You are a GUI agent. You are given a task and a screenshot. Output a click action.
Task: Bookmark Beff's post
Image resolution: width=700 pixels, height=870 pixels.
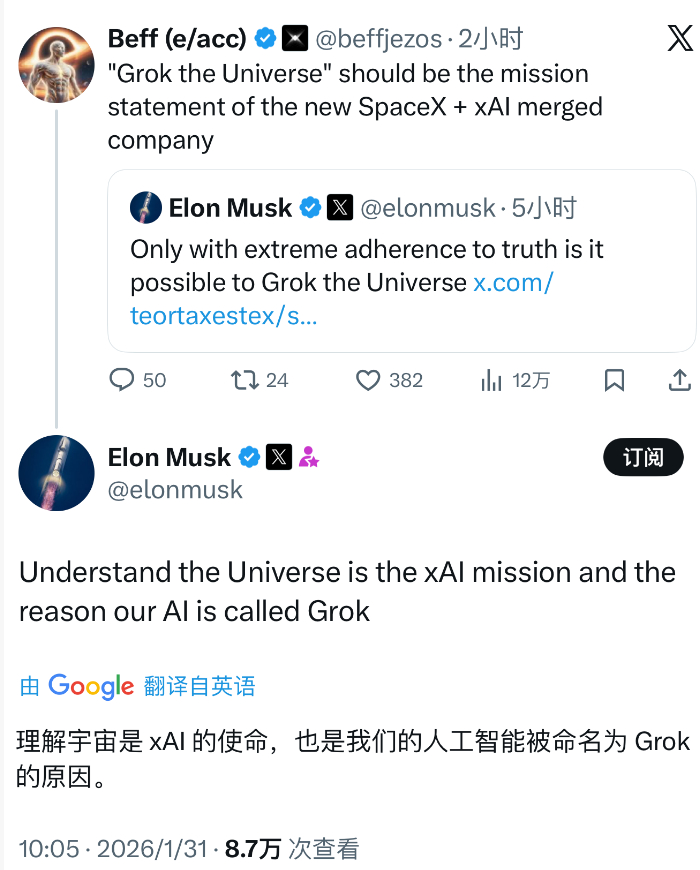point(615,380)
